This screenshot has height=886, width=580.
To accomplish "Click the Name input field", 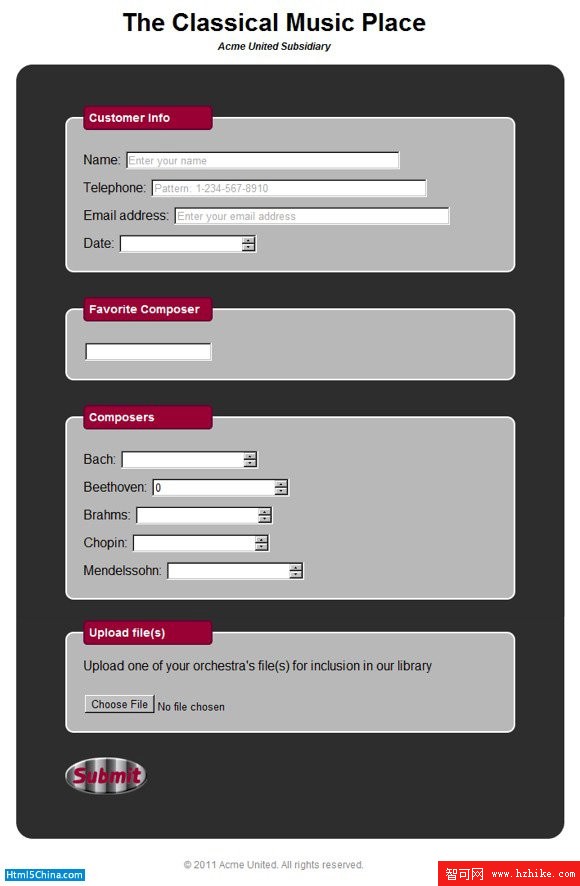I will point(263,160).
